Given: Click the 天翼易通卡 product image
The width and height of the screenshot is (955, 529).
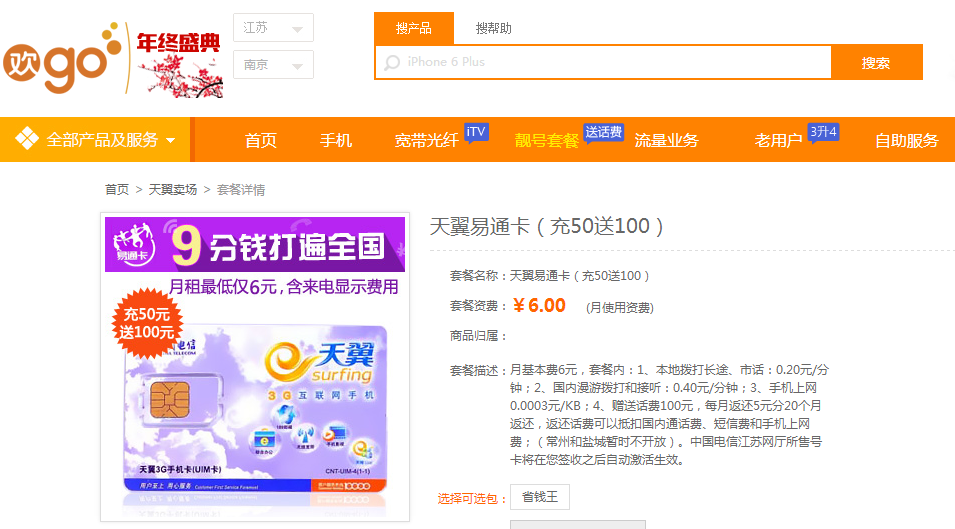Looking at the screenshot, I should [255, 367].
